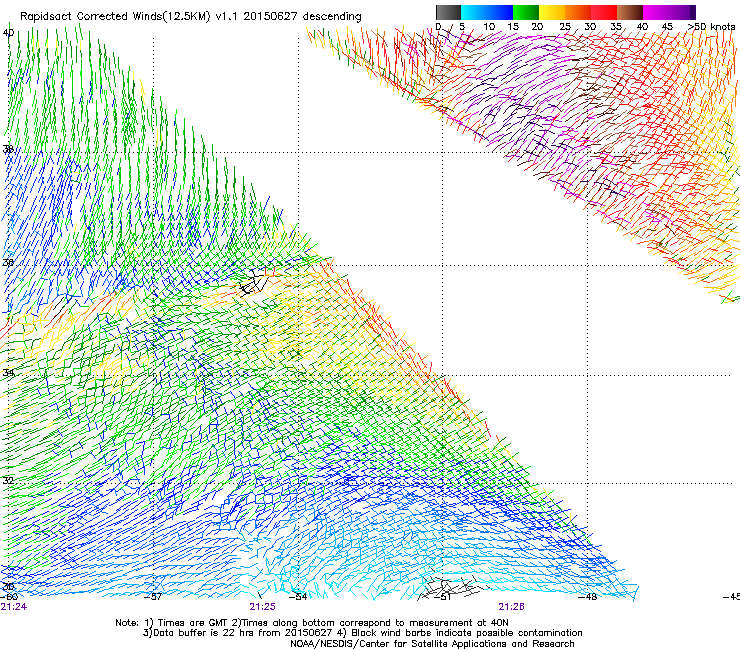This screenshot has width=740, height=650.
Task: Click the green 15–20 knots color bar segment
Action: point(526,12)
